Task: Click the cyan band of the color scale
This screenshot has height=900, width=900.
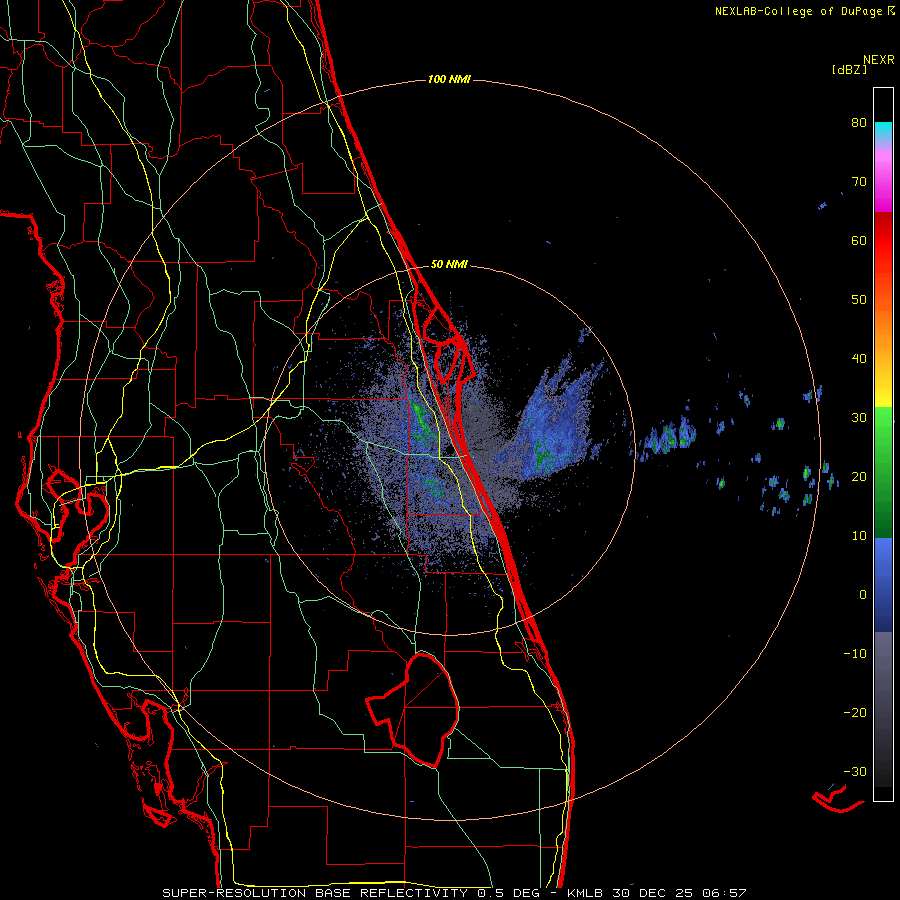Action: 883,130
